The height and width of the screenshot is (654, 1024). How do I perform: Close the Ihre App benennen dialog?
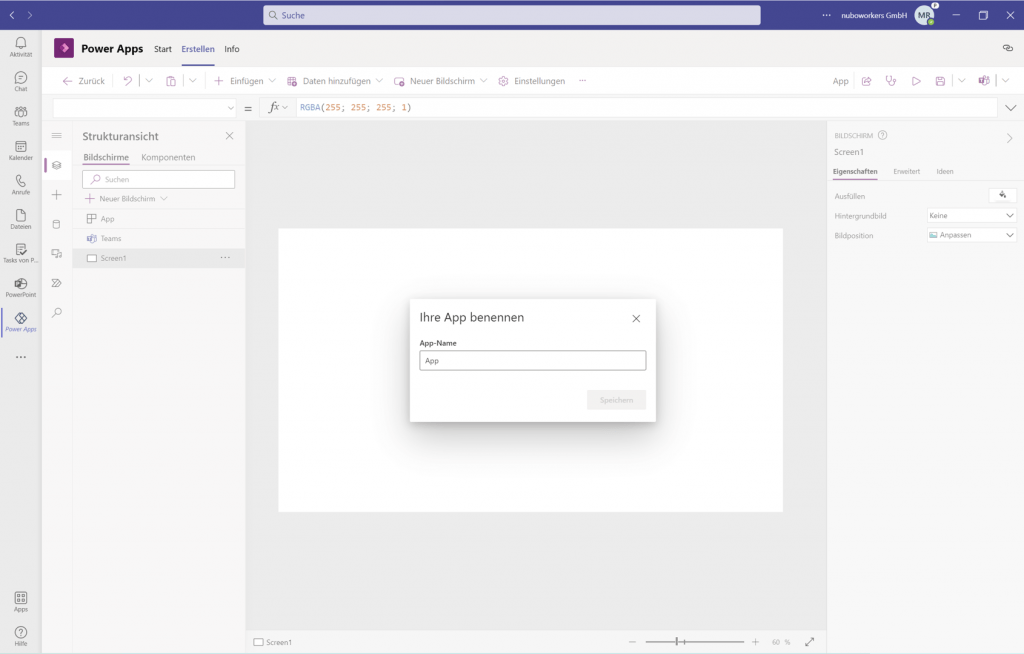tap(636, 318)
